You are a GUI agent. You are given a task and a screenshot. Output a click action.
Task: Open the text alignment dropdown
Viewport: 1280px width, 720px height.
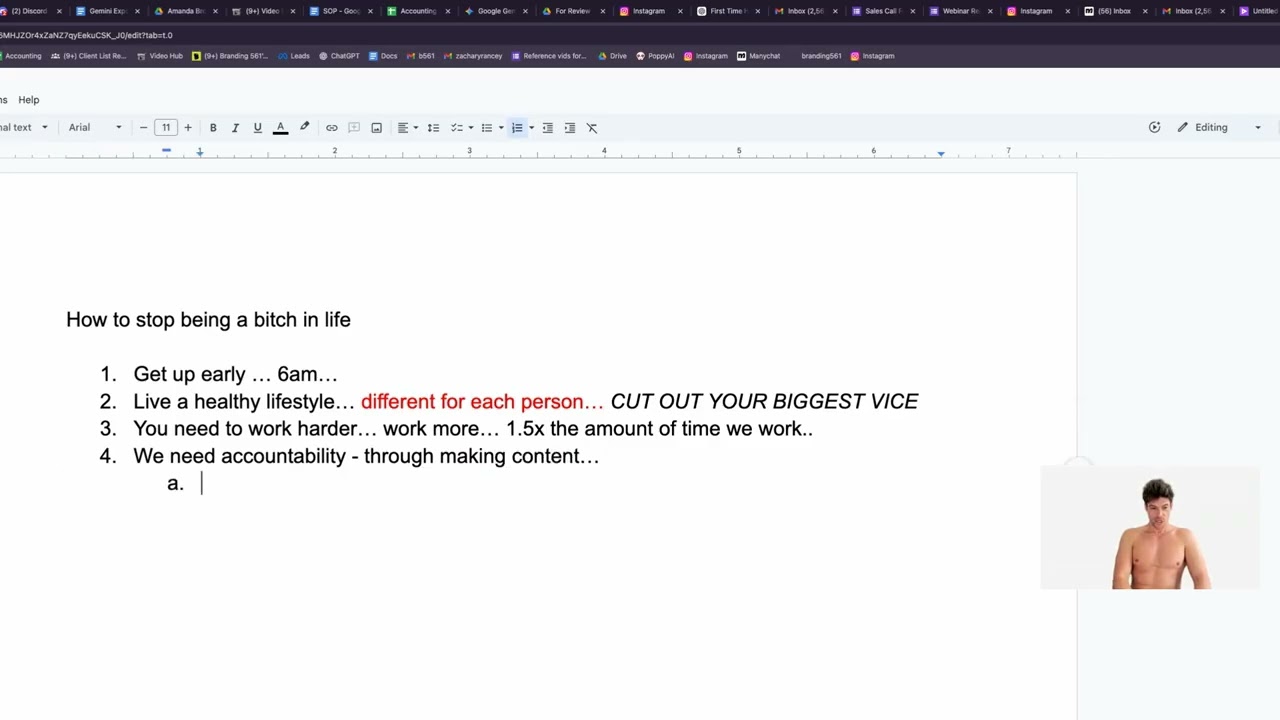point(407,127)
